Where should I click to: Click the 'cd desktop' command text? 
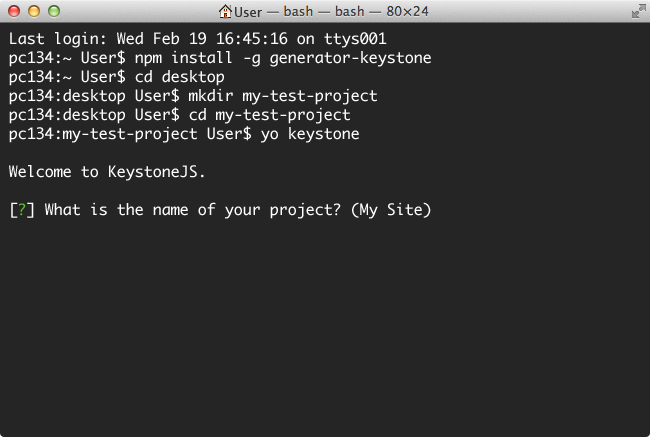179,77
